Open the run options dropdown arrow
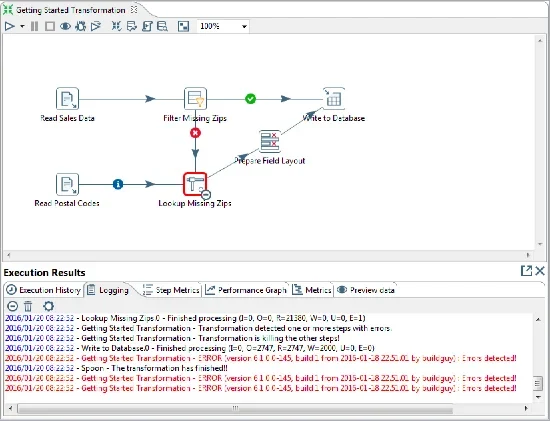 pos(22,26)
